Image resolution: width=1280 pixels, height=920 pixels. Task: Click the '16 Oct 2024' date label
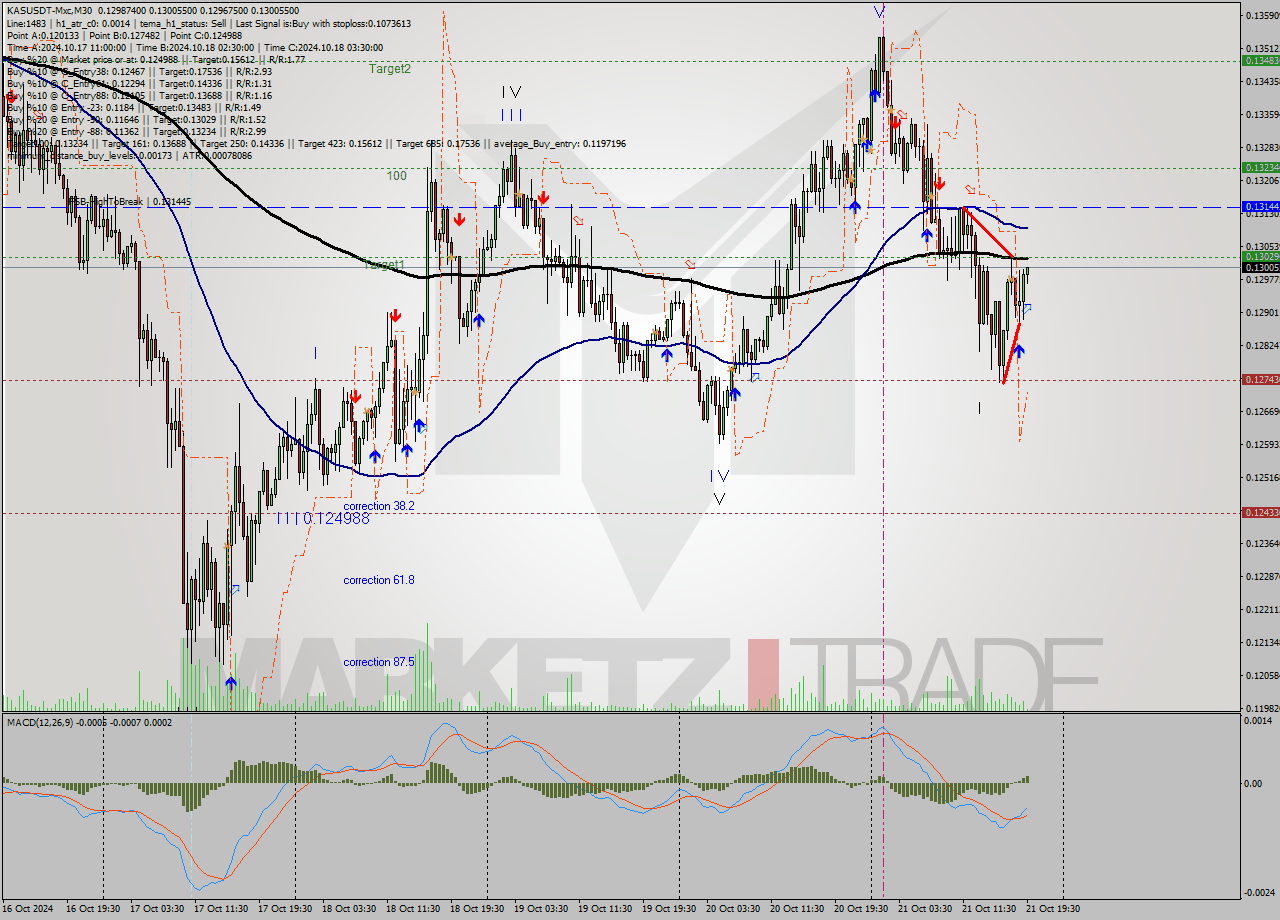(x=28, y=909)
